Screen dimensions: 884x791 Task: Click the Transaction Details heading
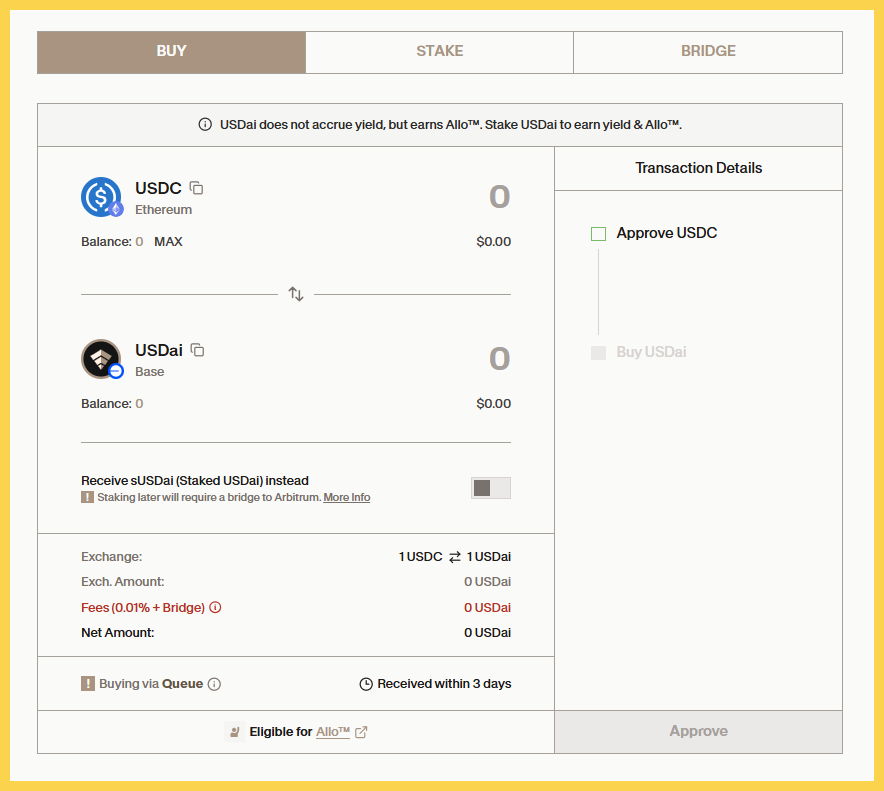coord(699,168)
